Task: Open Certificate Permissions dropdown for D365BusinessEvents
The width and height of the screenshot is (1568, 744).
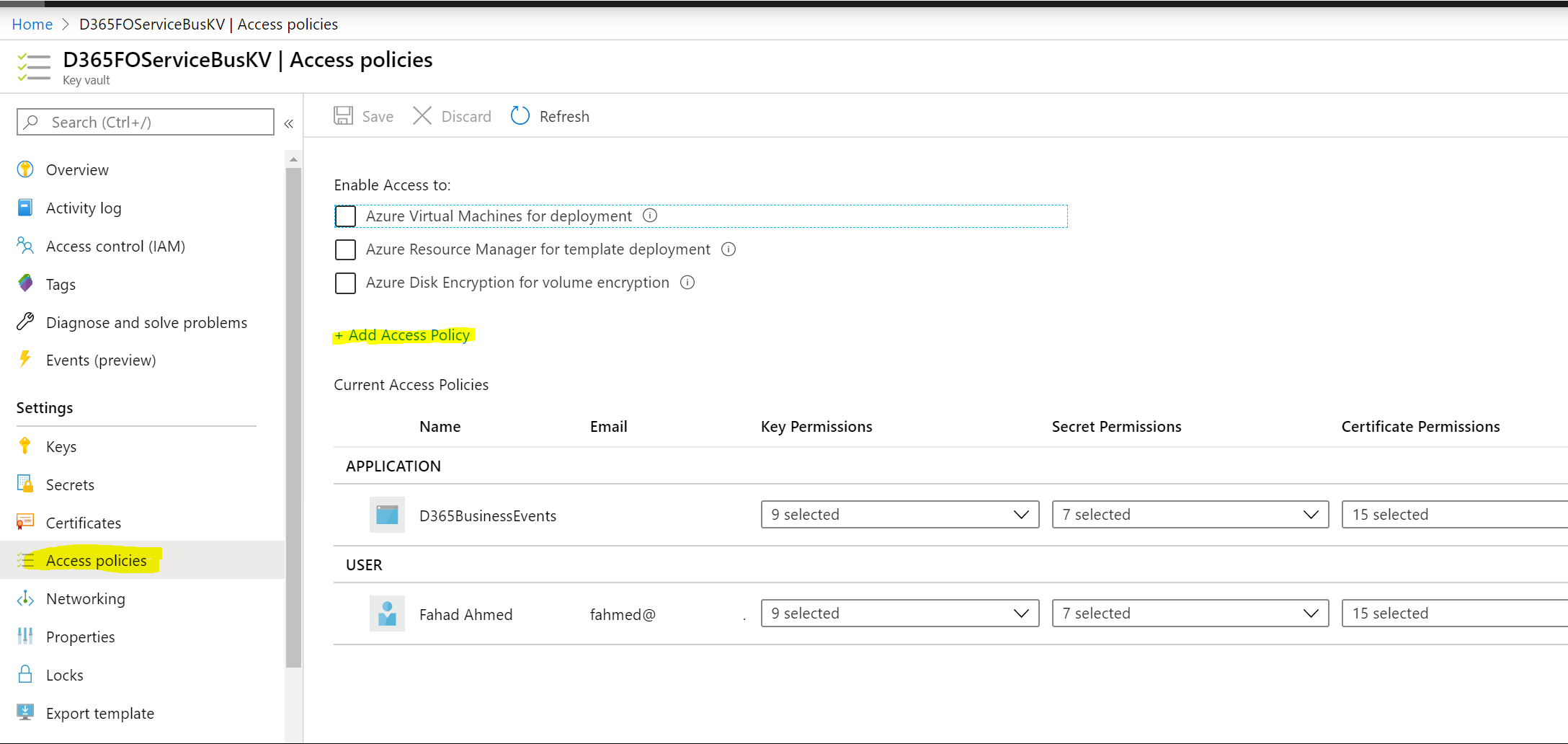Action: coord(1454,515)
